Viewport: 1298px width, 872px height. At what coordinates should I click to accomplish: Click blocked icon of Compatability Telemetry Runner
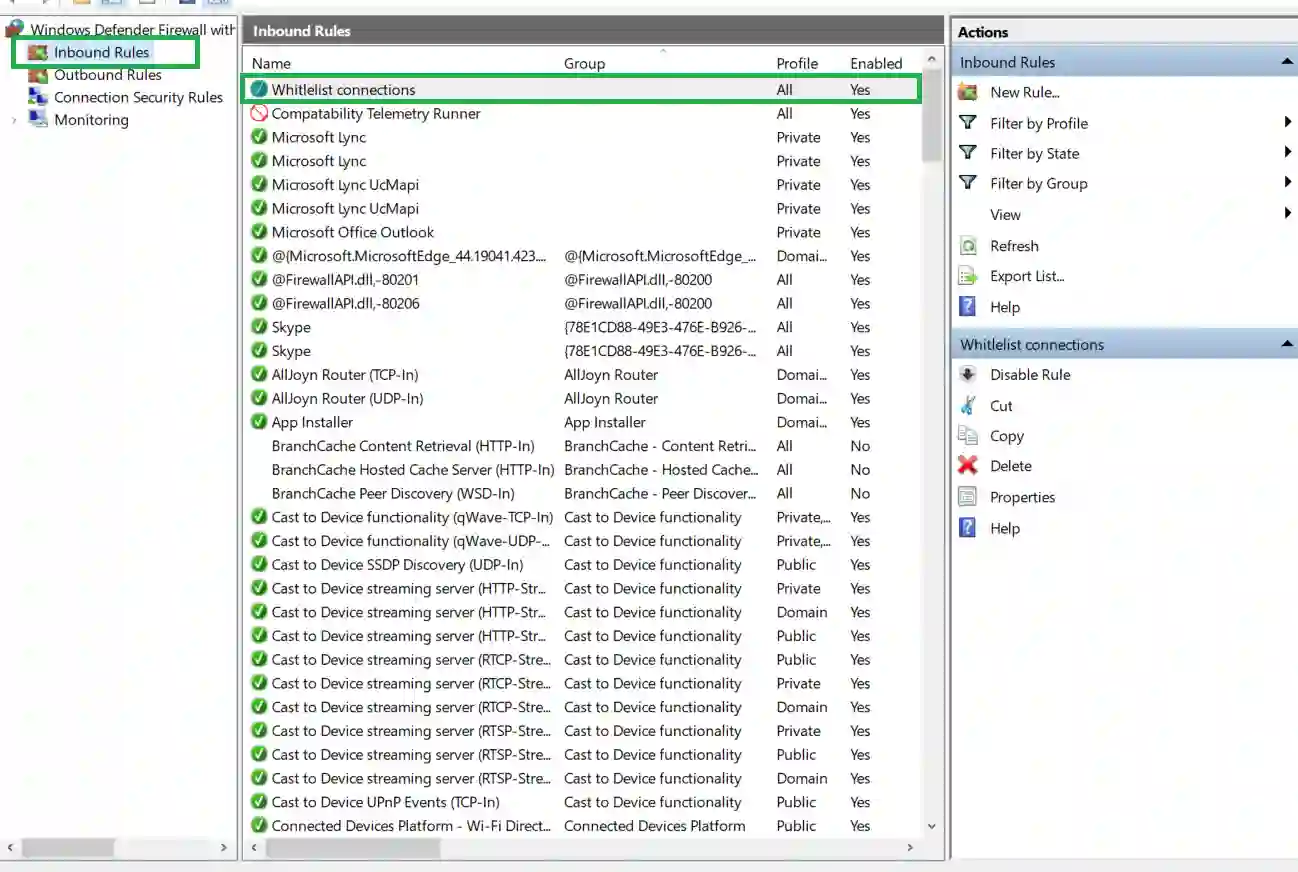tap(259, 113)
